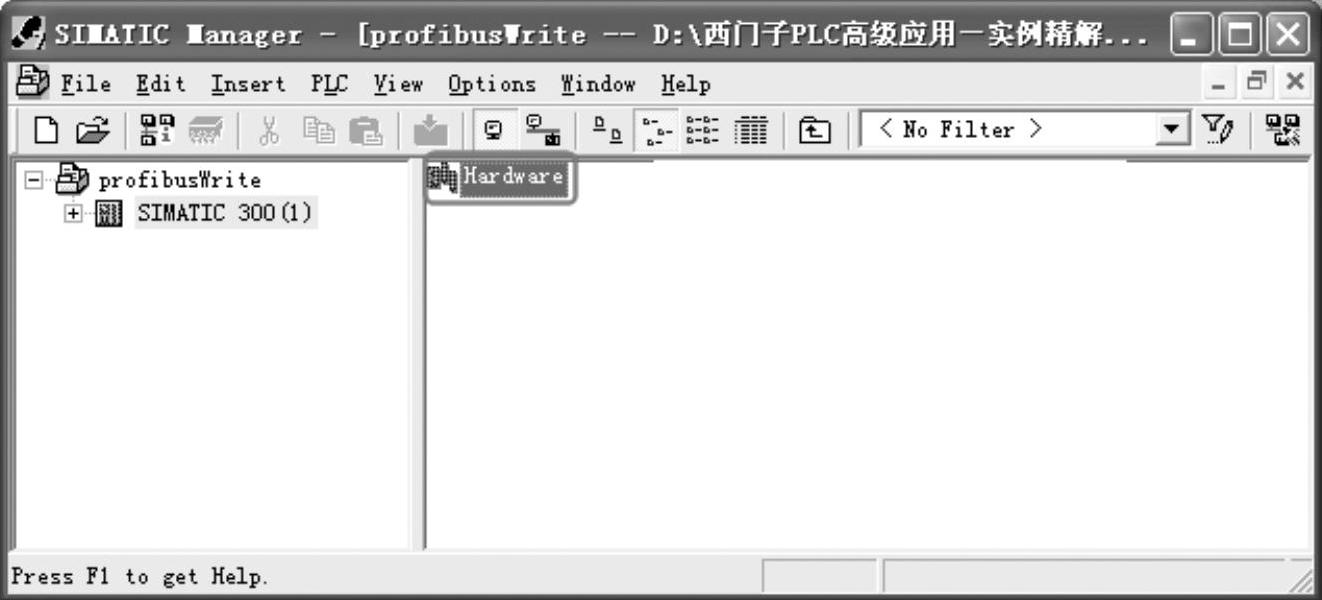Select SIMATIC 300(1) station in tree

click(225, 213)
